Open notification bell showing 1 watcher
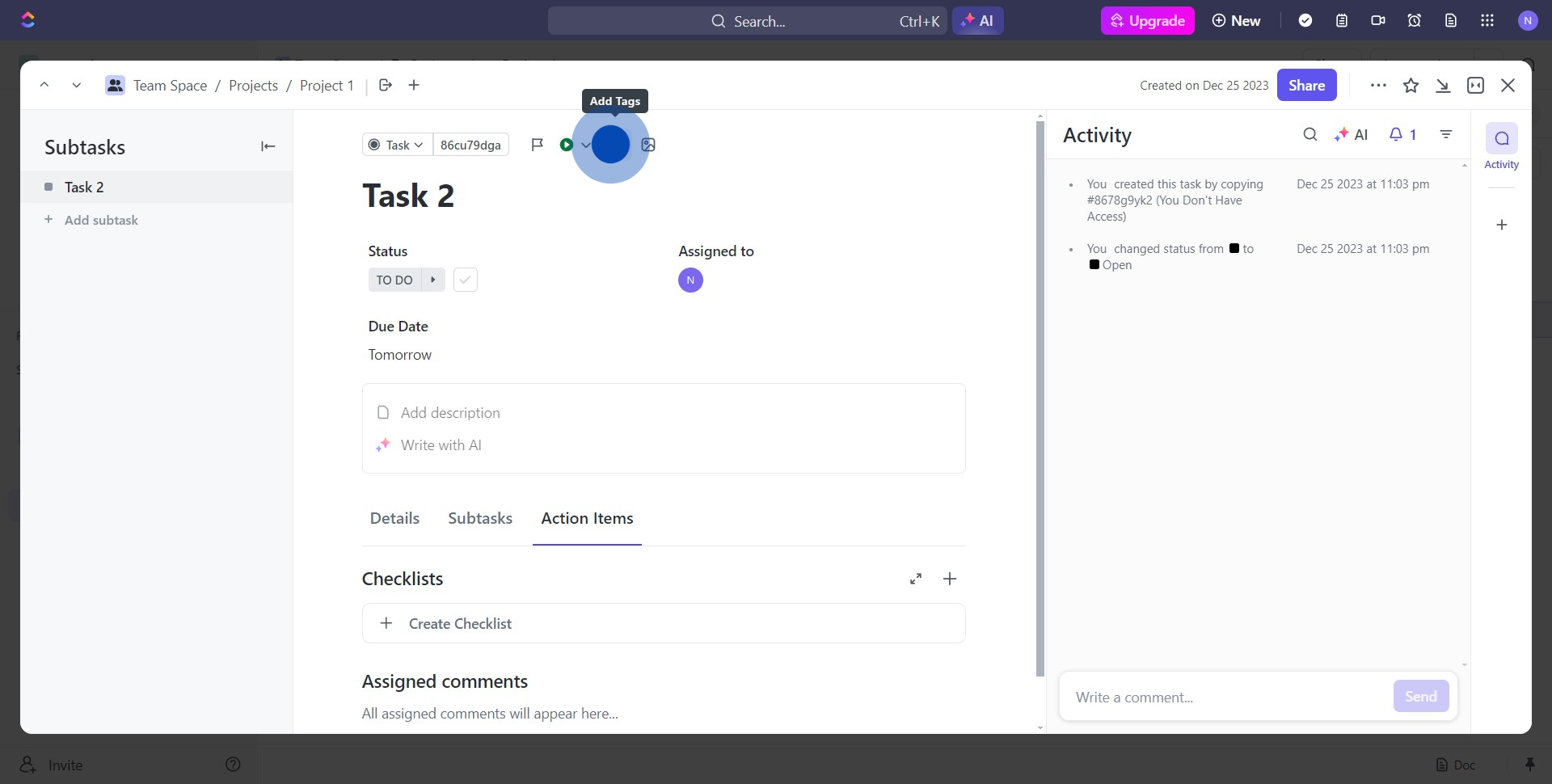This screenshot has height=784, width=1552. [x=1402, y=135]
